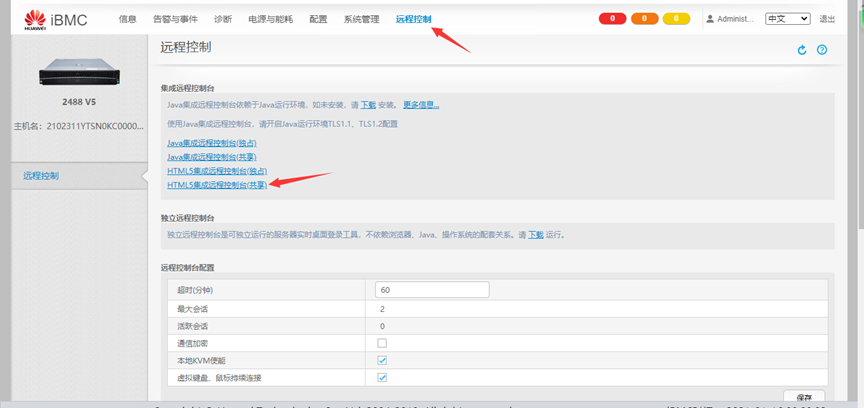This screenshot has height=408, width=864.
Task: Open the 更多信息 link
Action: pyautogui.click(x=421, y=104)
